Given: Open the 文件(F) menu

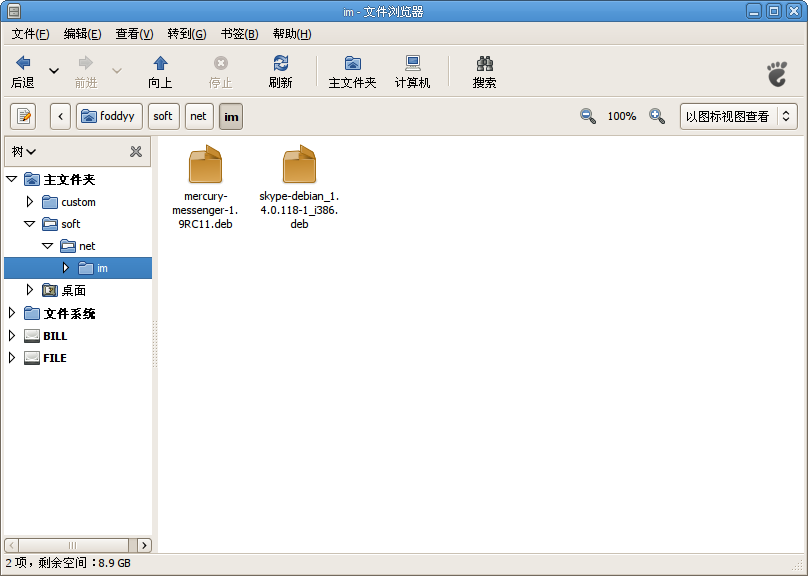Looking at the screenshot, I should tap(30, 34).
